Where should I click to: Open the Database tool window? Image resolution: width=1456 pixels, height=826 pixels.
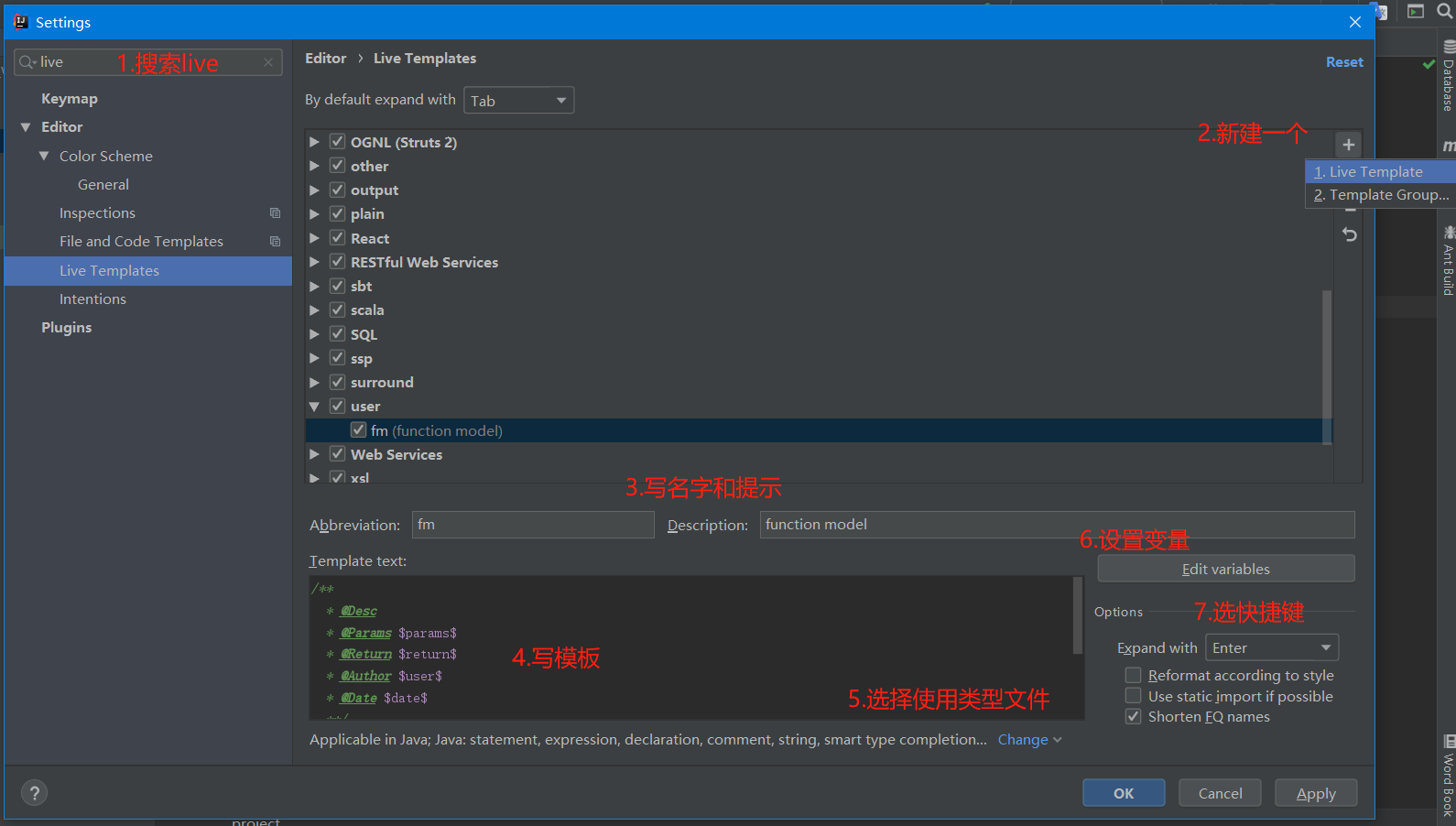click(x=1448, y=78)
